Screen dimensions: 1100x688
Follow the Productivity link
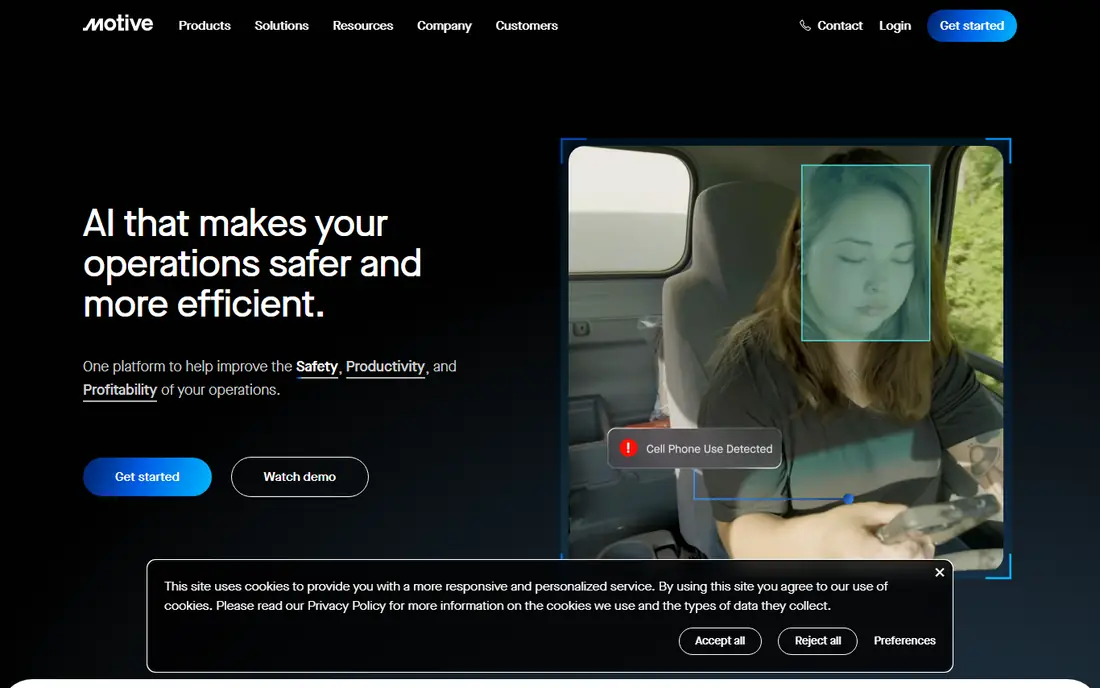385,367
